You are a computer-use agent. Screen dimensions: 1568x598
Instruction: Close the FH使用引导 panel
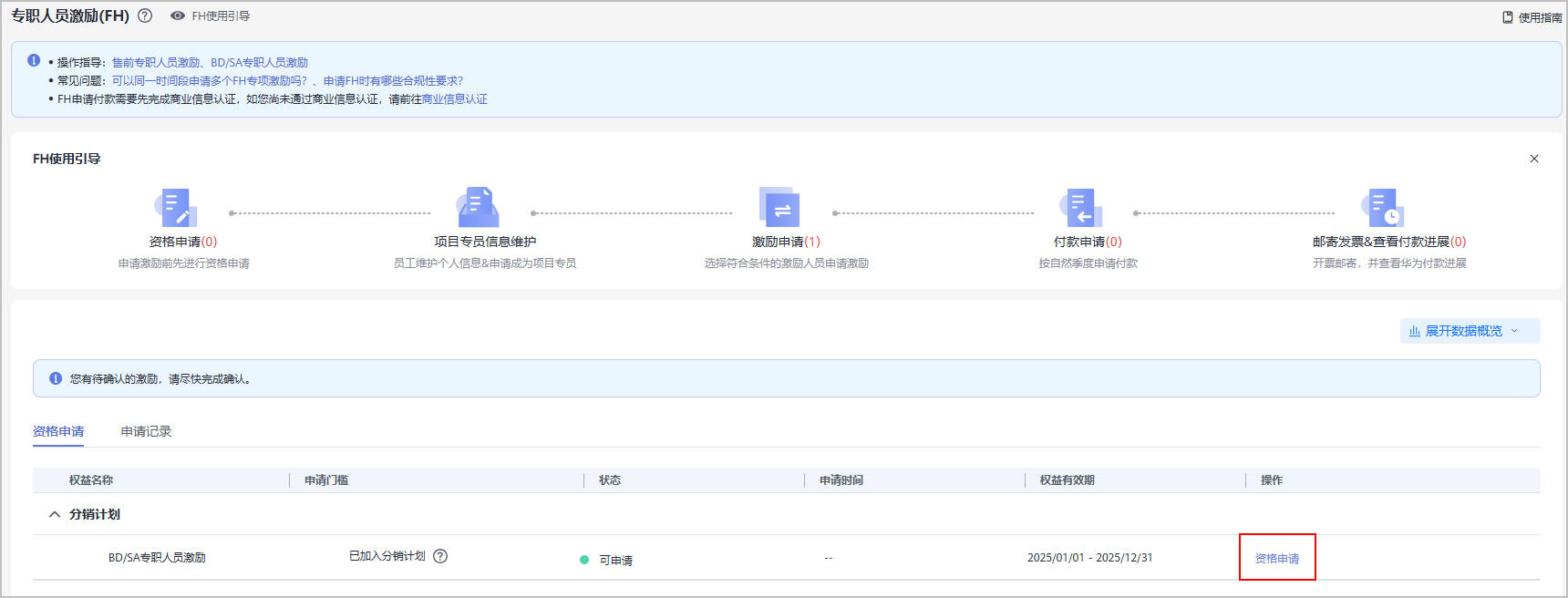(1534, 159)
